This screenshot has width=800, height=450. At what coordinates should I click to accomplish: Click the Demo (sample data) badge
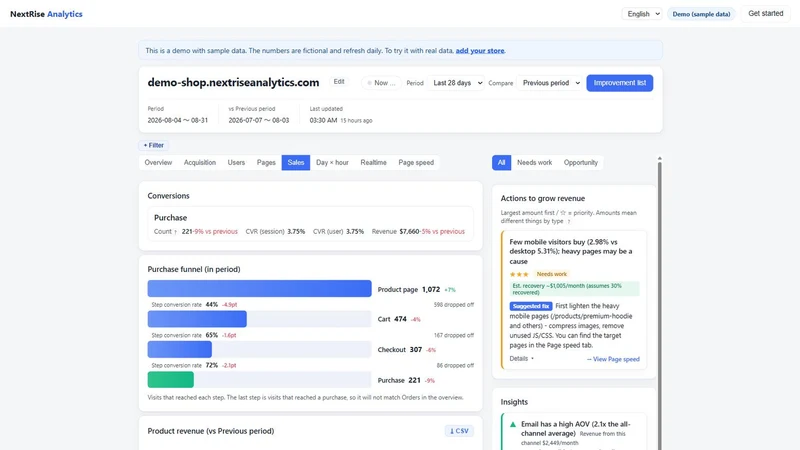tap(701, 14)
